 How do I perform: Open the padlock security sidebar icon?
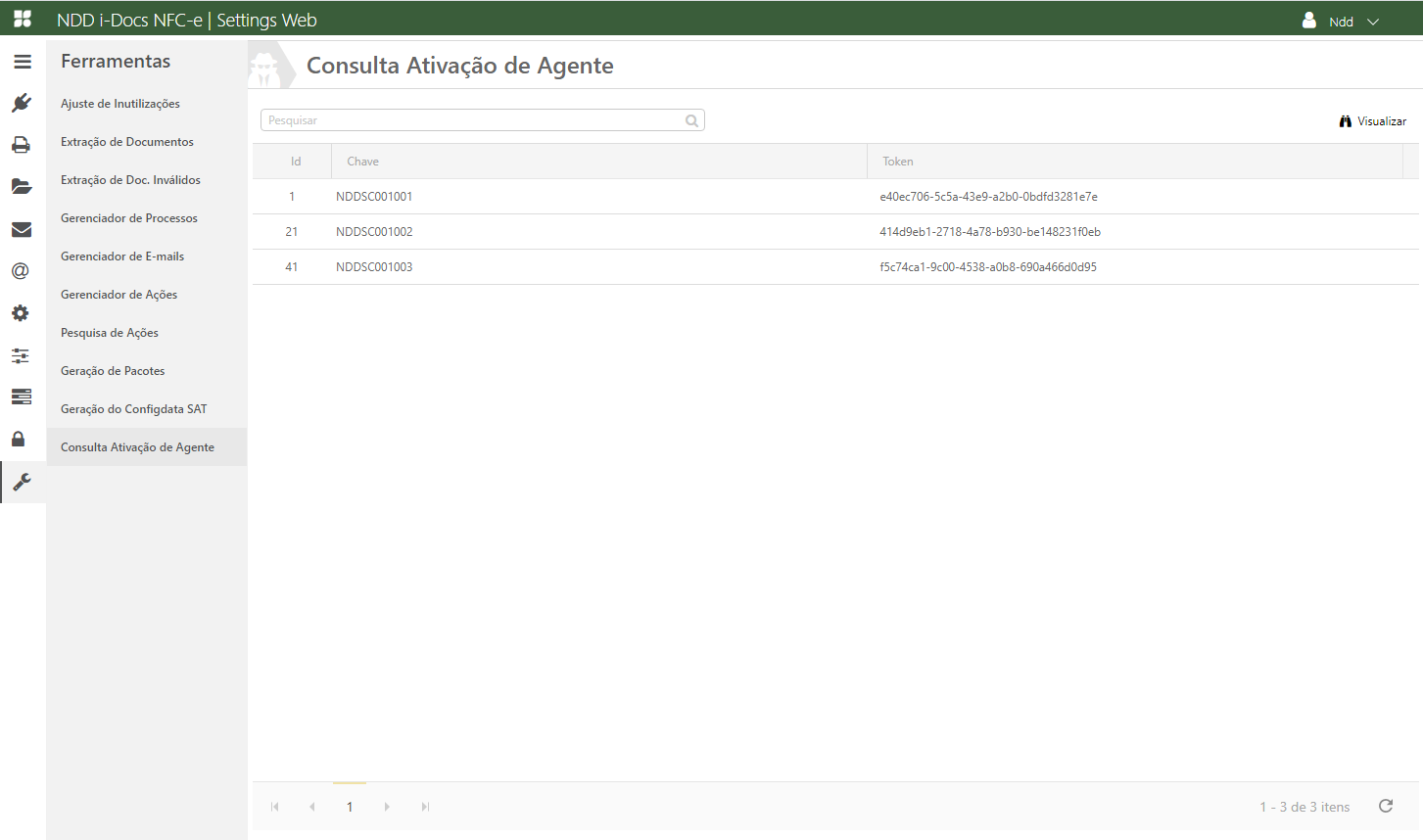tap(19, 439)
